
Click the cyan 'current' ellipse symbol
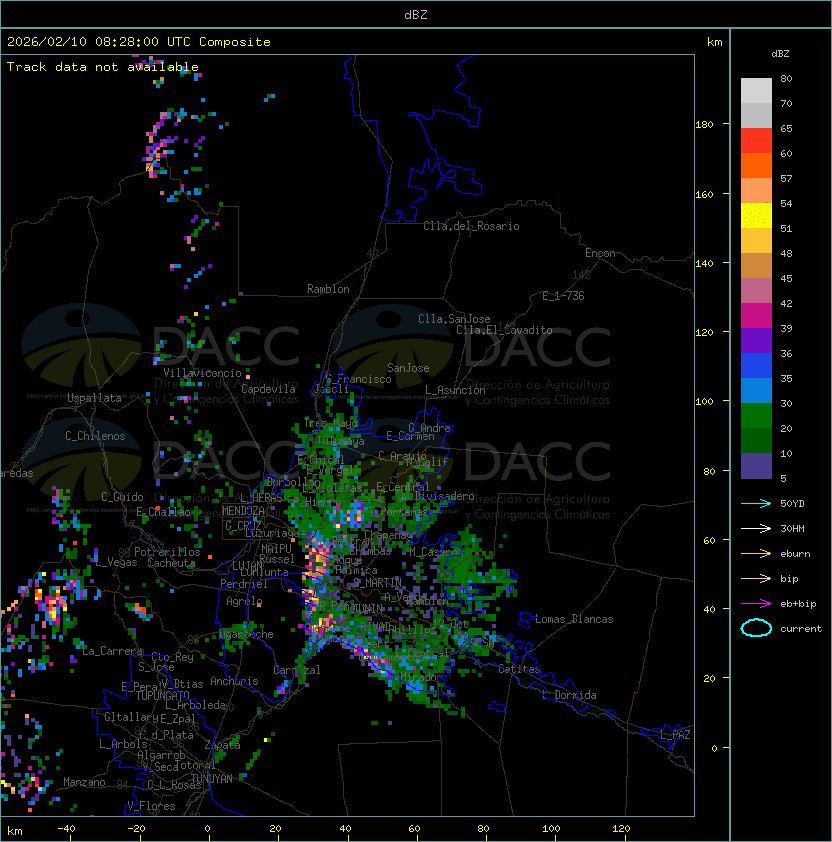pyautogui.click(x=756, y=628)
